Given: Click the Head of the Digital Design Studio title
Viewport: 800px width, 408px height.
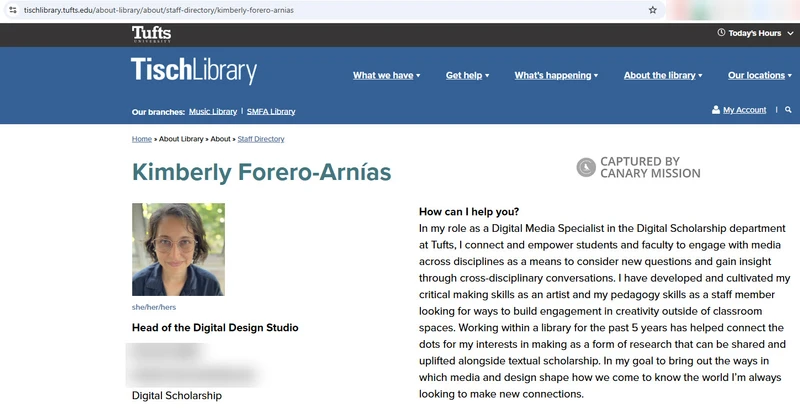Looking at the screenshot, I should tap(215, 327).
